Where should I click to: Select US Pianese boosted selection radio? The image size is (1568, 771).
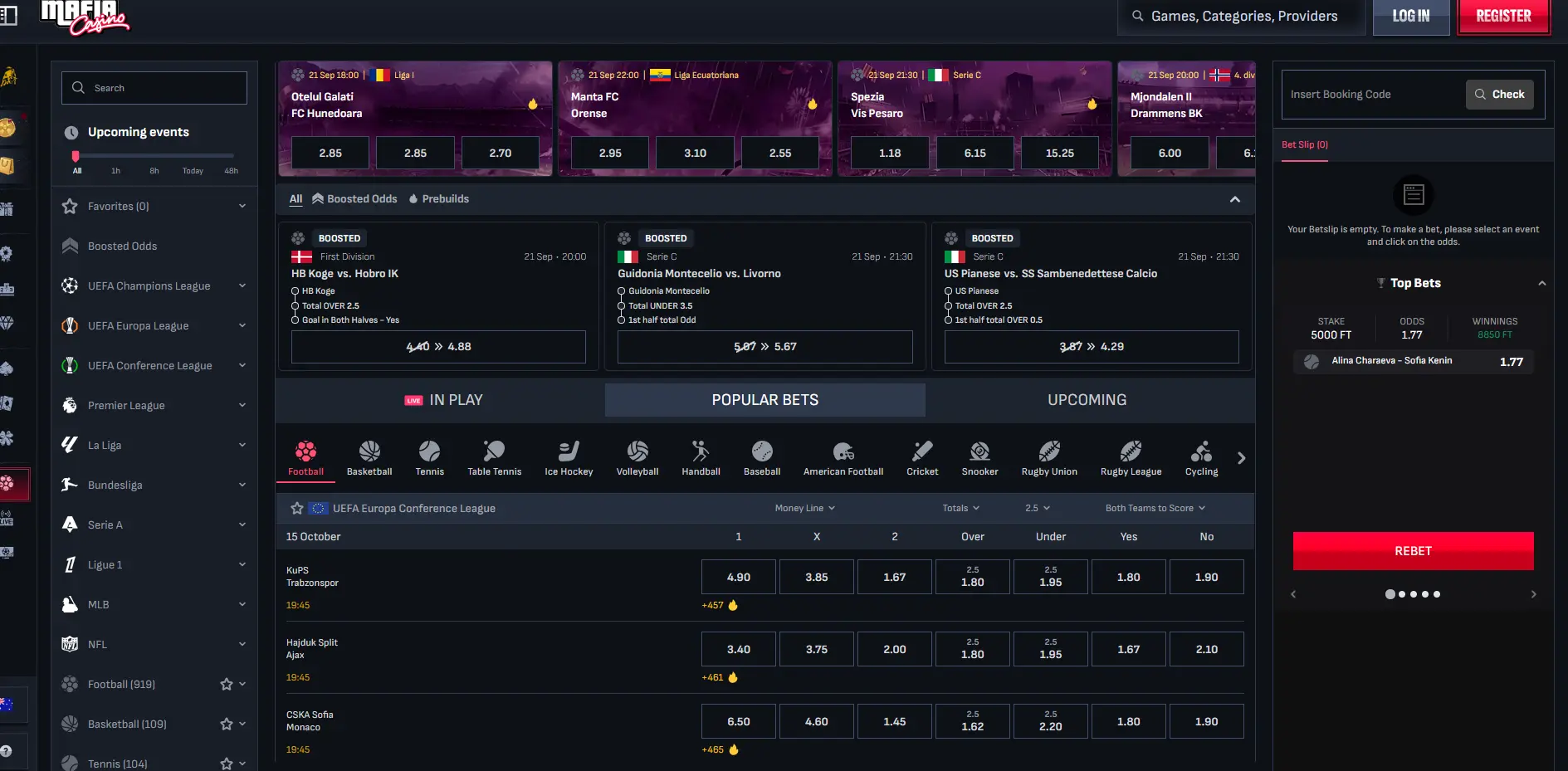[948, 291]
